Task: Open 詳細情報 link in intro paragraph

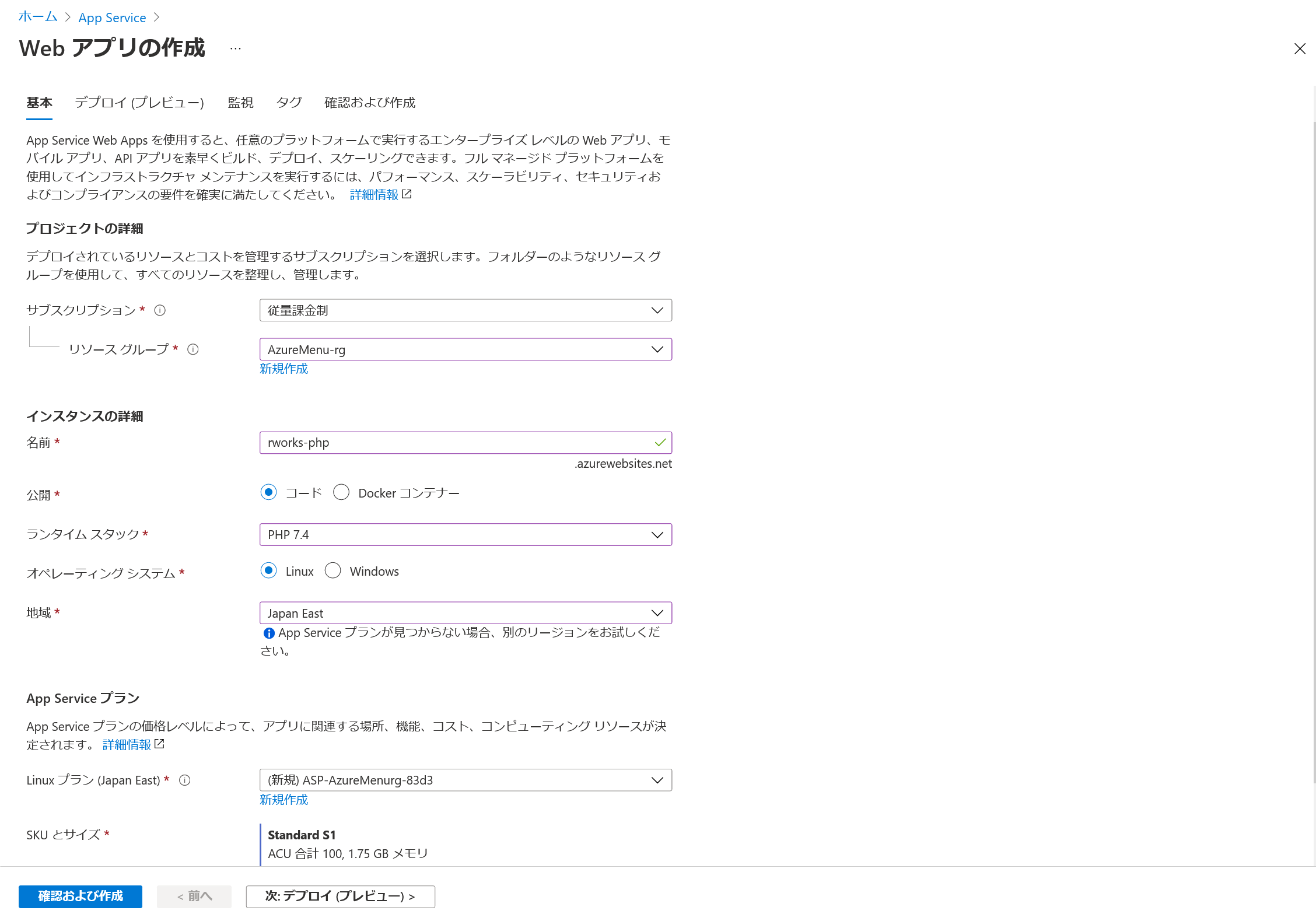Action: 374,194
